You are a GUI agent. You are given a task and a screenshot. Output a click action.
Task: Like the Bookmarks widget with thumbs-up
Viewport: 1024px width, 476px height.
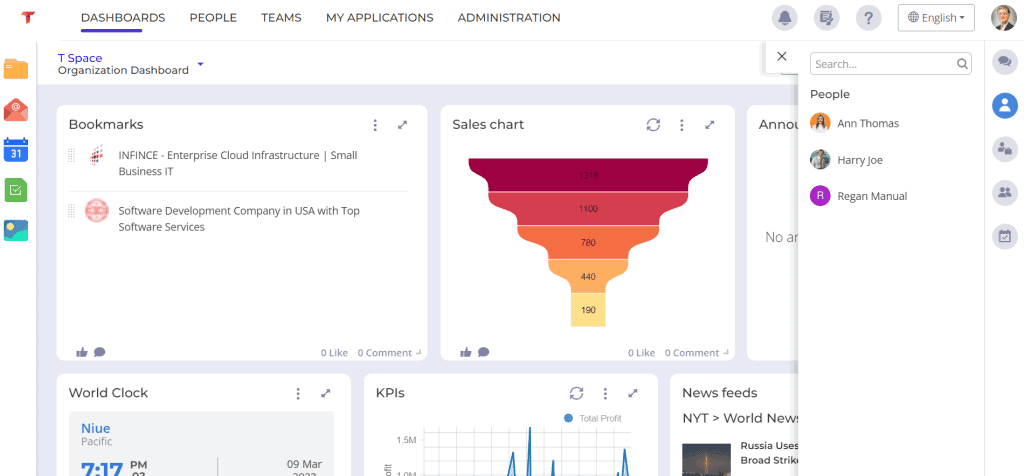point(82,353)
